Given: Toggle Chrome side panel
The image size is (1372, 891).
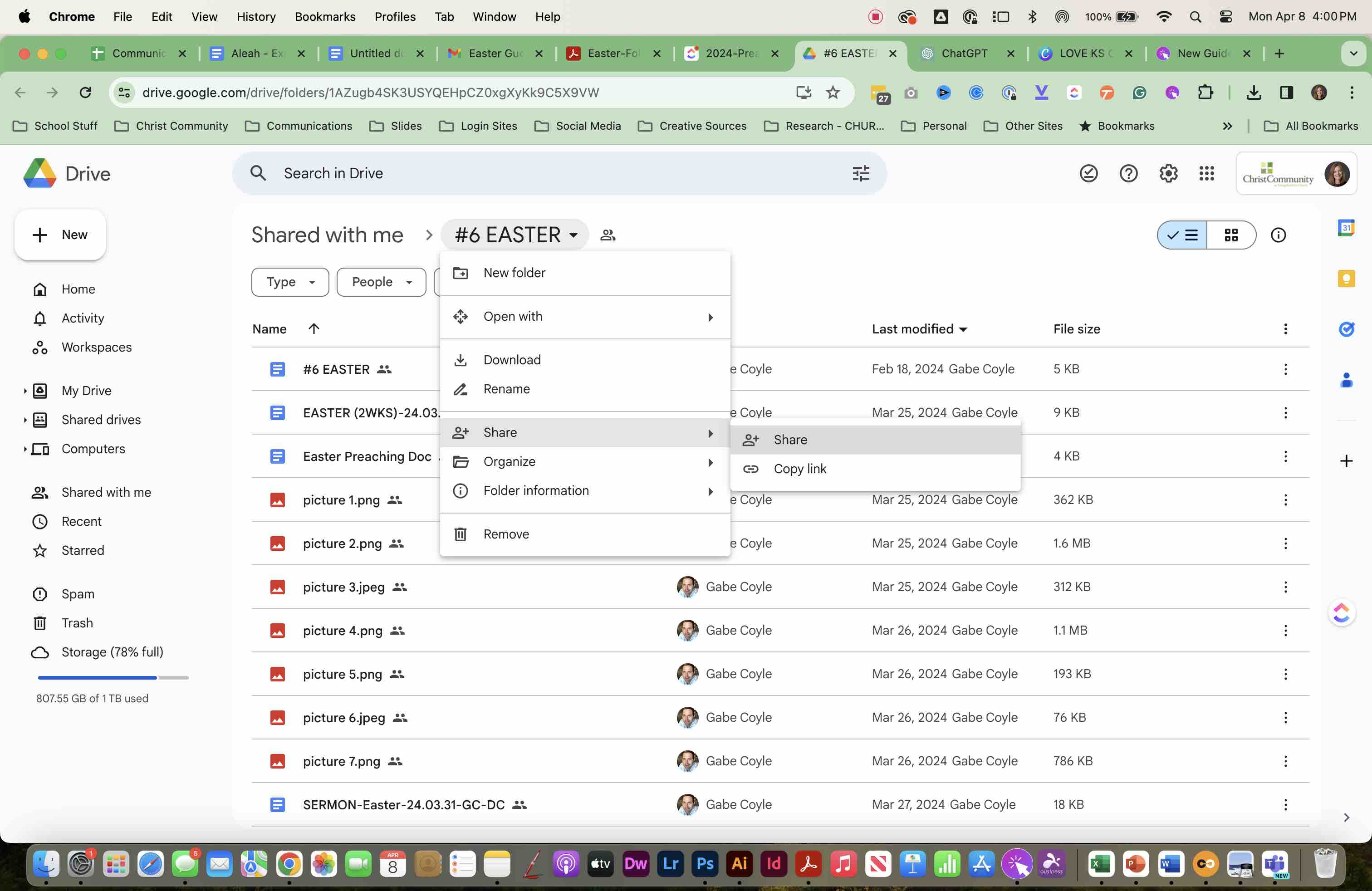Looking at the screenshot, I should pyautogui.click(x=1286, y=92).
